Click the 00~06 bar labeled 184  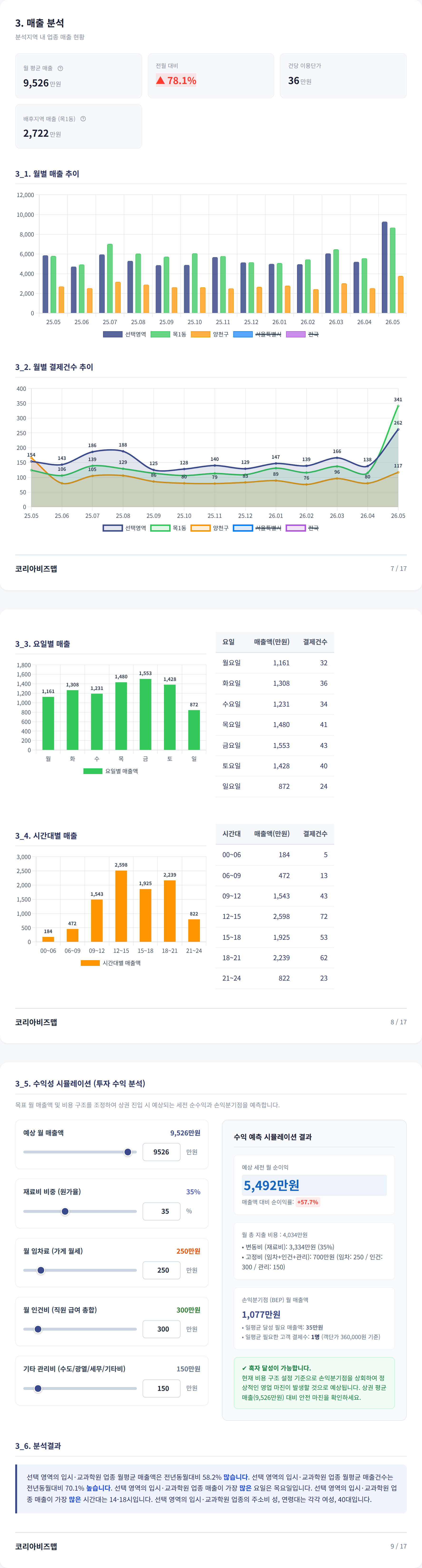coord(48,939)
